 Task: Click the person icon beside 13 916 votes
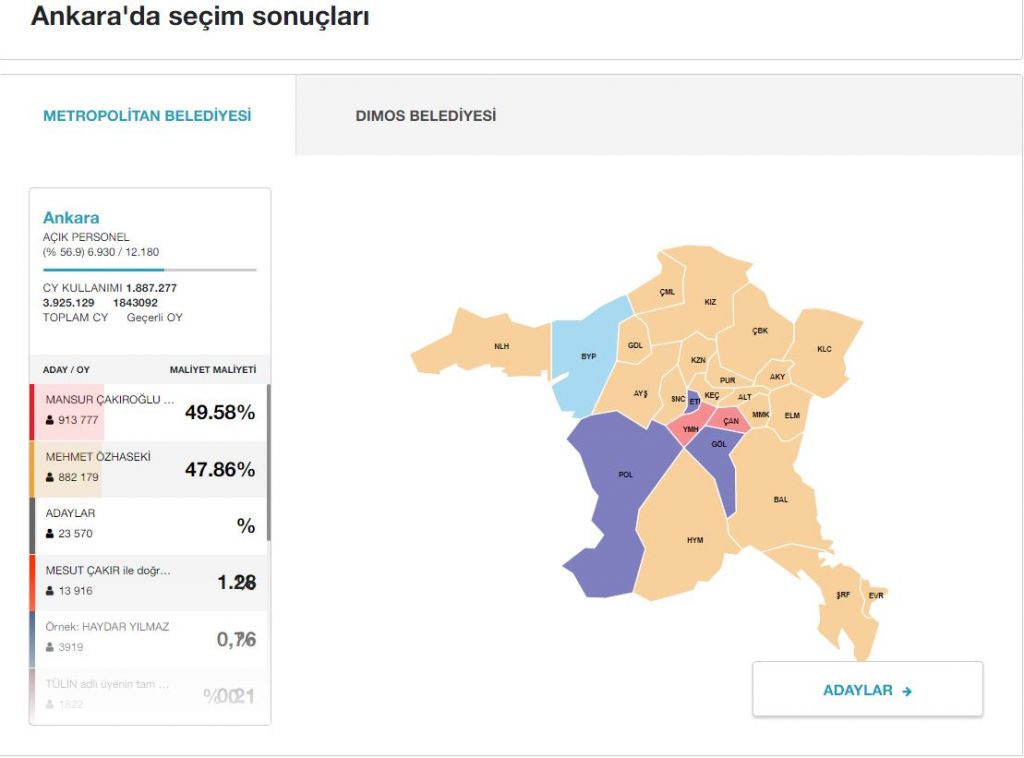(50, 591)
